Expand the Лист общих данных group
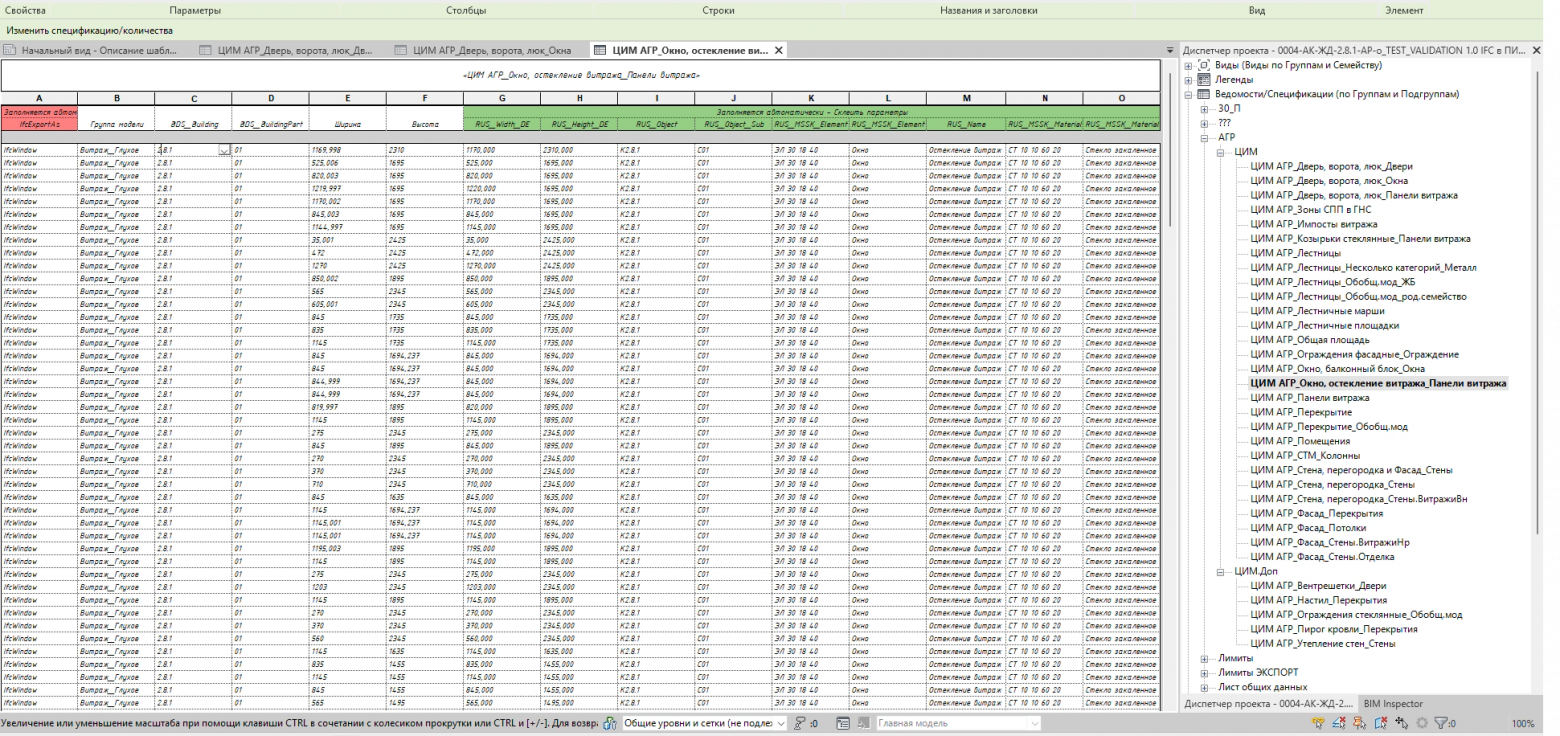 click(x=1205, y=687)
